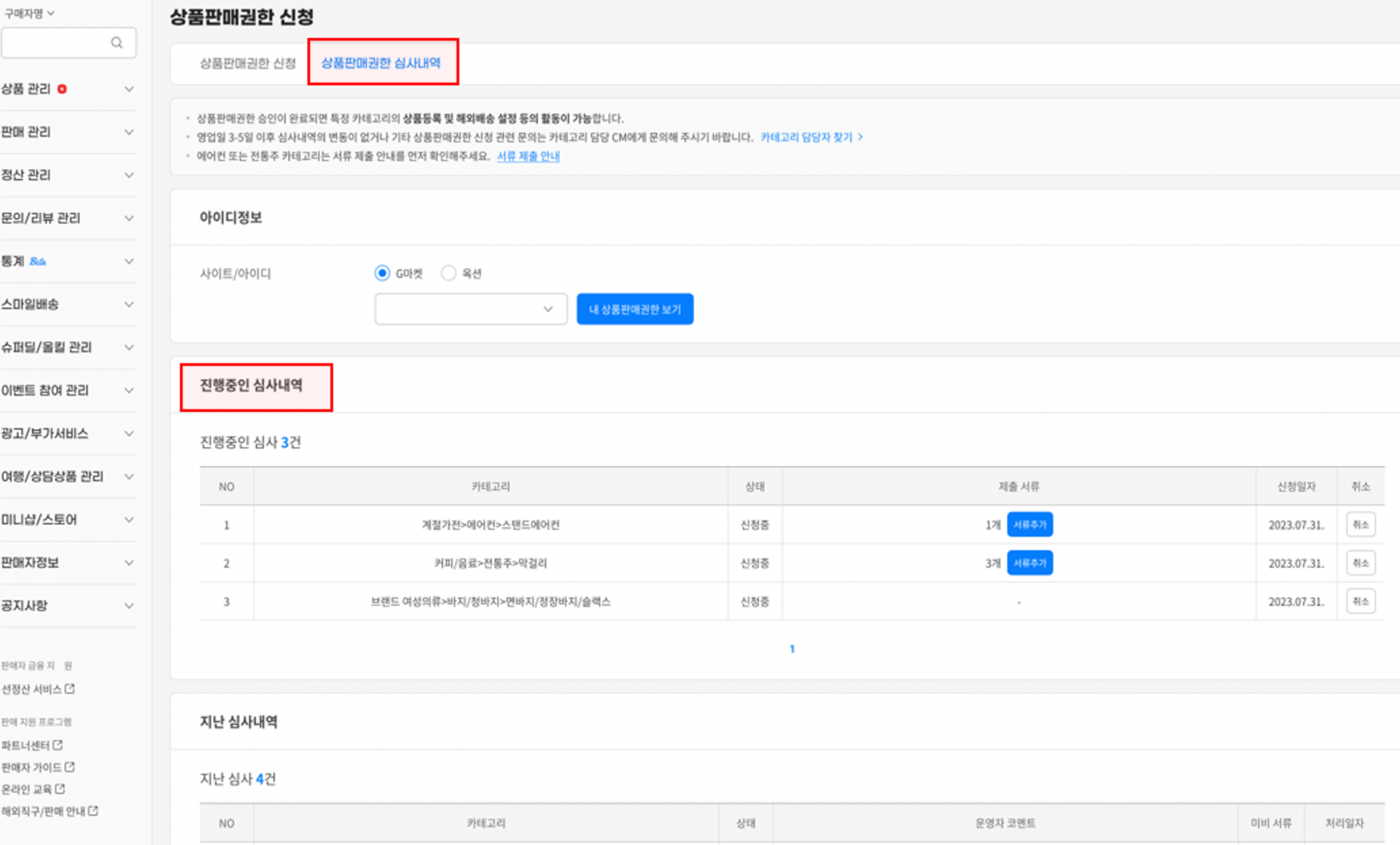Select the G마켓 radio button

382,273
